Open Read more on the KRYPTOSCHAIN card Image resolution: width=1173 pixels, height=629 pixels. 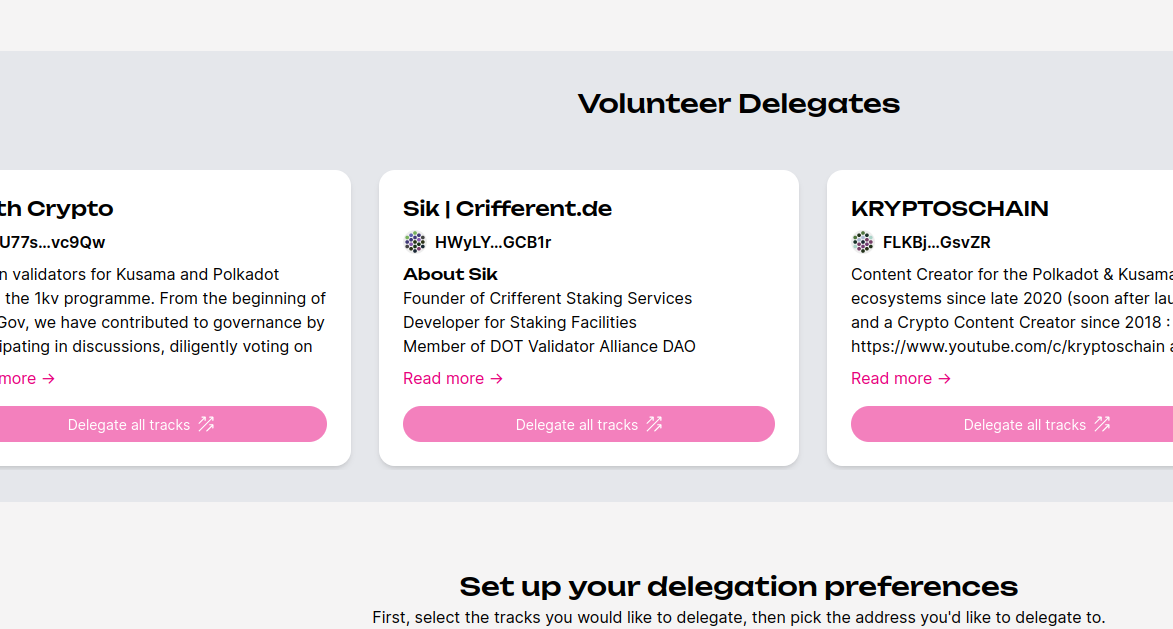pyautogui.click(x=890, y=378)
